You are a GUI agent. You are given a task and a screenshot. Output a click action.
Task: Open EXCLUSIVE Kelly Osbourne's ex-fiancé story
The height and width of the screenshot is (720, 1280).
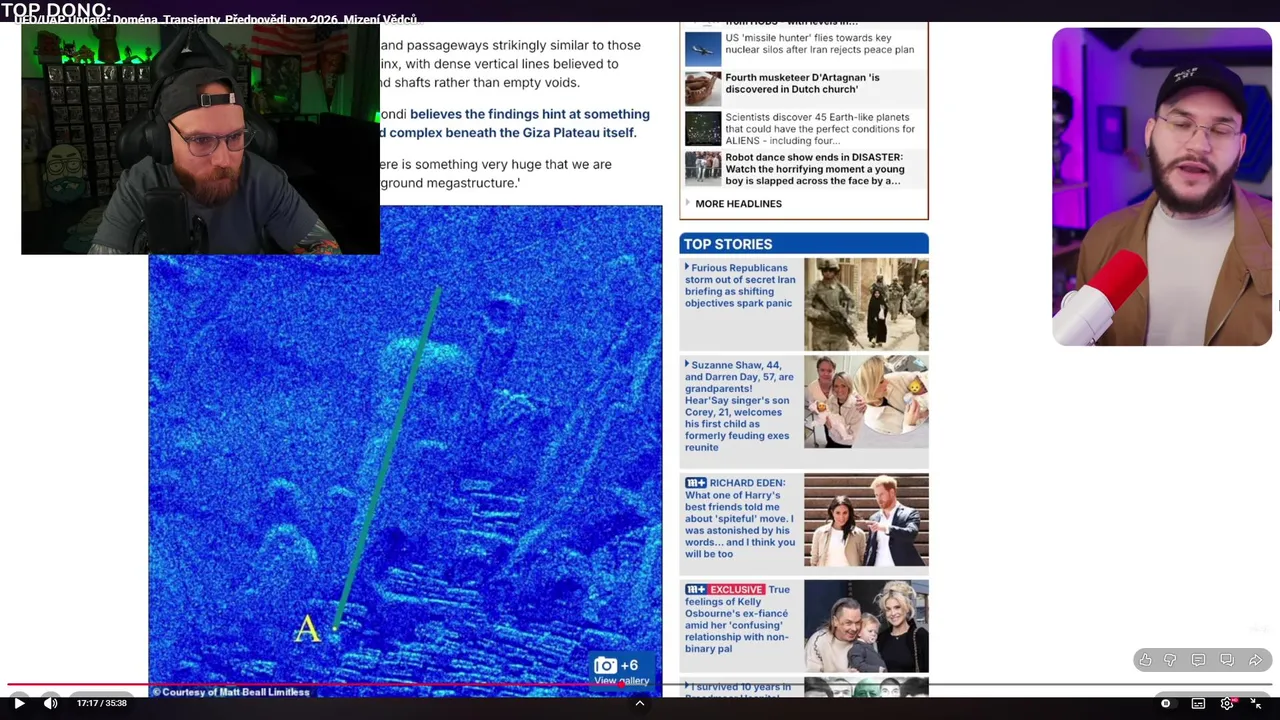pyautogui.click(x=738, y=619)
